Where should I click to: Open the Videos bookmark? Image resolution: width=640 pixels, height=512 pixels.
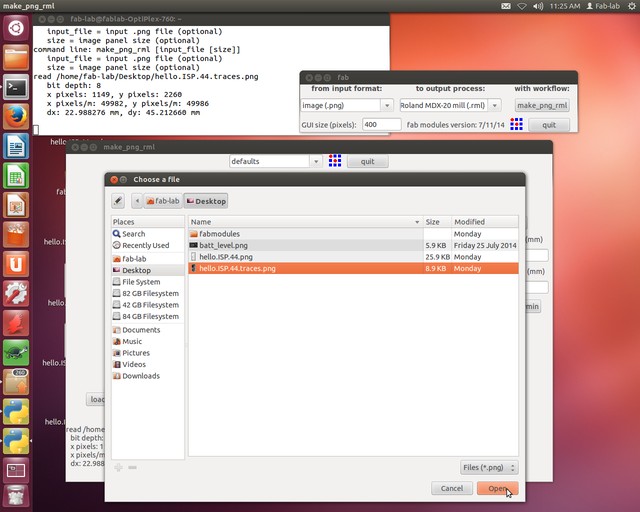(147, 364)
